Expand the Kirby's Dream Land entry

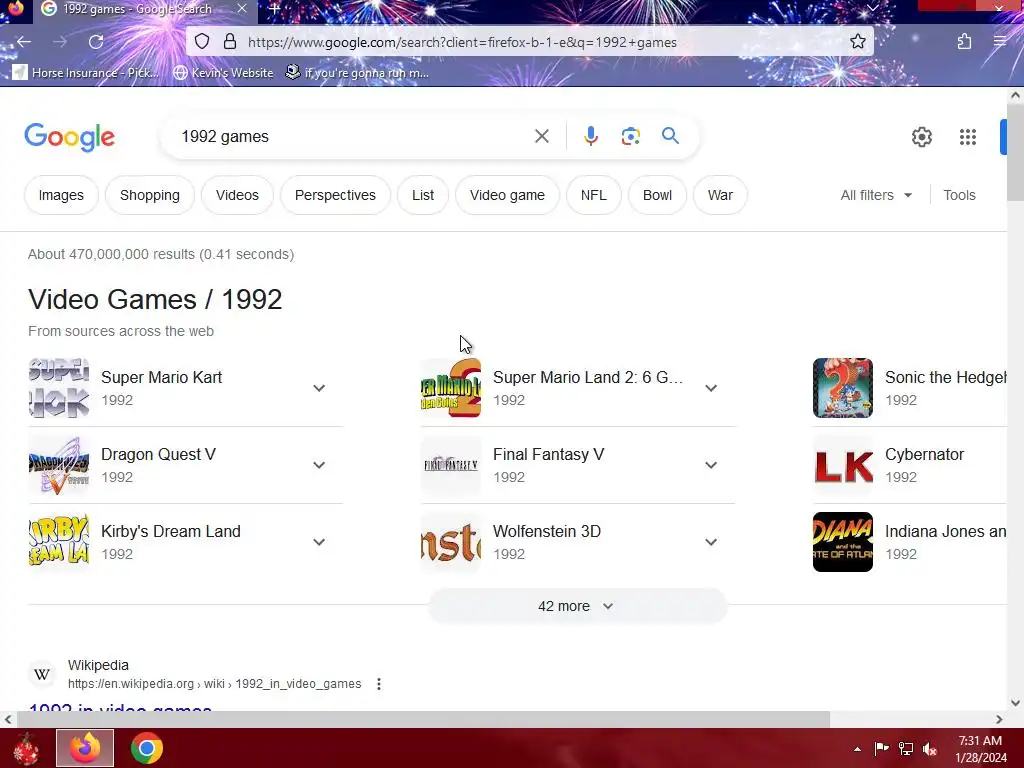point(319,542)
